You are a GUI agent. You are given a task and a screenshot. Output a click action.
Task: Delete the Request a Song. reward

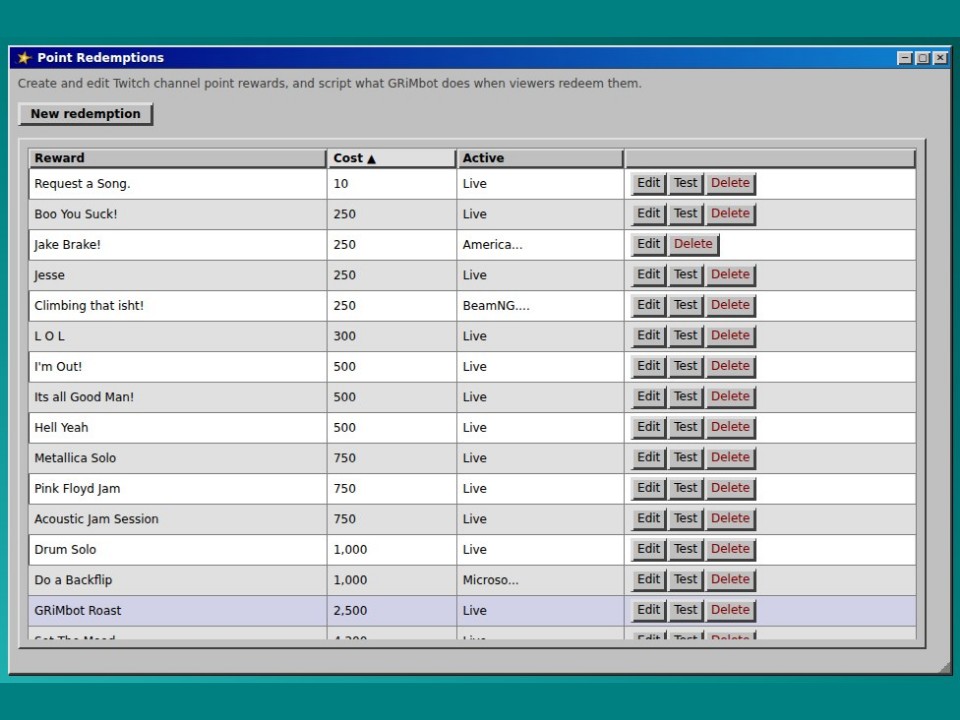click(730, 183)
